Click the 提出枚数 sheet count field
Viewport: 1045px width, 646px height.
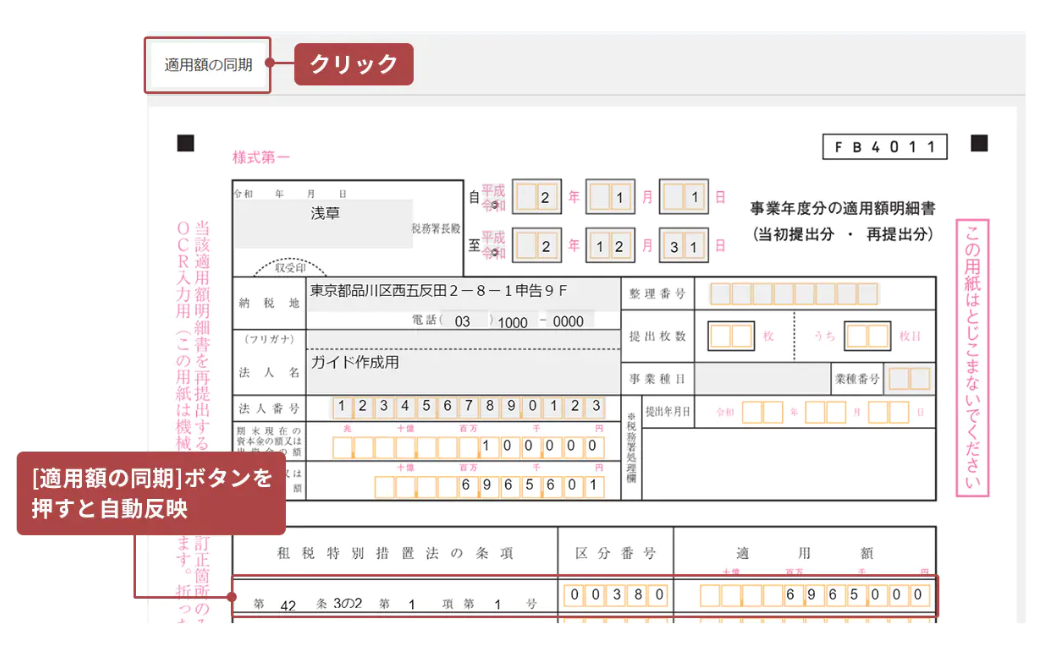coord(730,336)
